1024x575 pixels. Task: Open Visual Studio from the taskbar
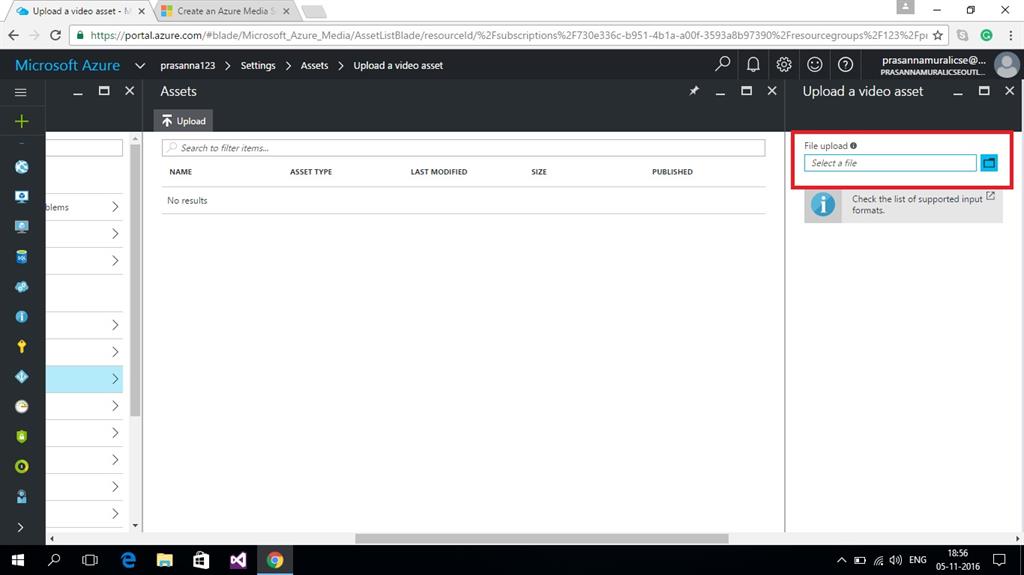click(x=238, y=560)
